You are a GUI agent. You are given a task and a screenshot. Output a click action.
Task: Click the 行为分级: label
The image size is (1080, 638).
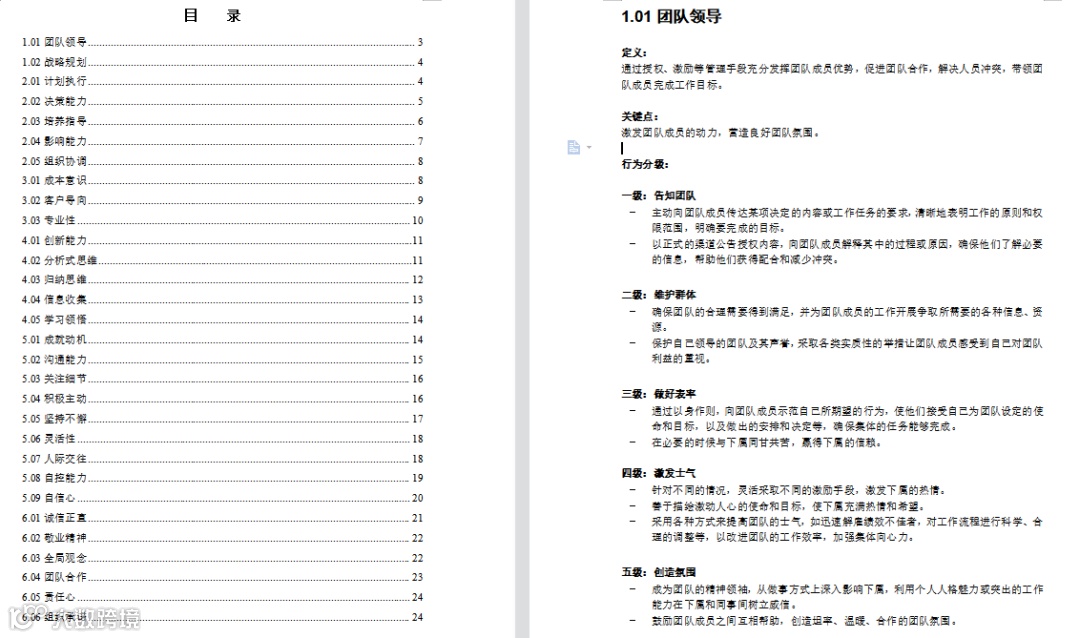click(645, 164)
